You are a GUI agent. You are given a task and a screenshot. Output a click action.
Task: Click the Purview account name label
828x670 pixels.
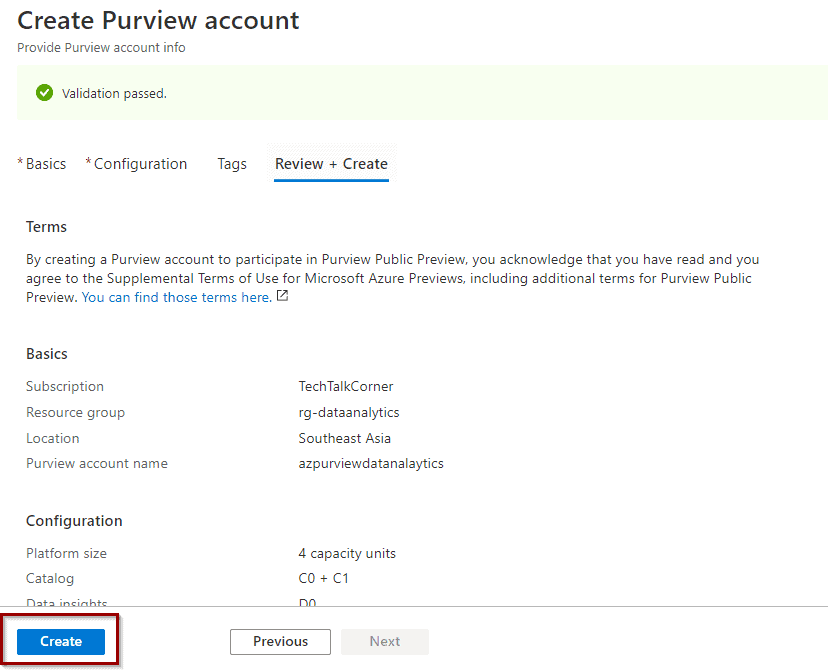(x=97, y=464)
